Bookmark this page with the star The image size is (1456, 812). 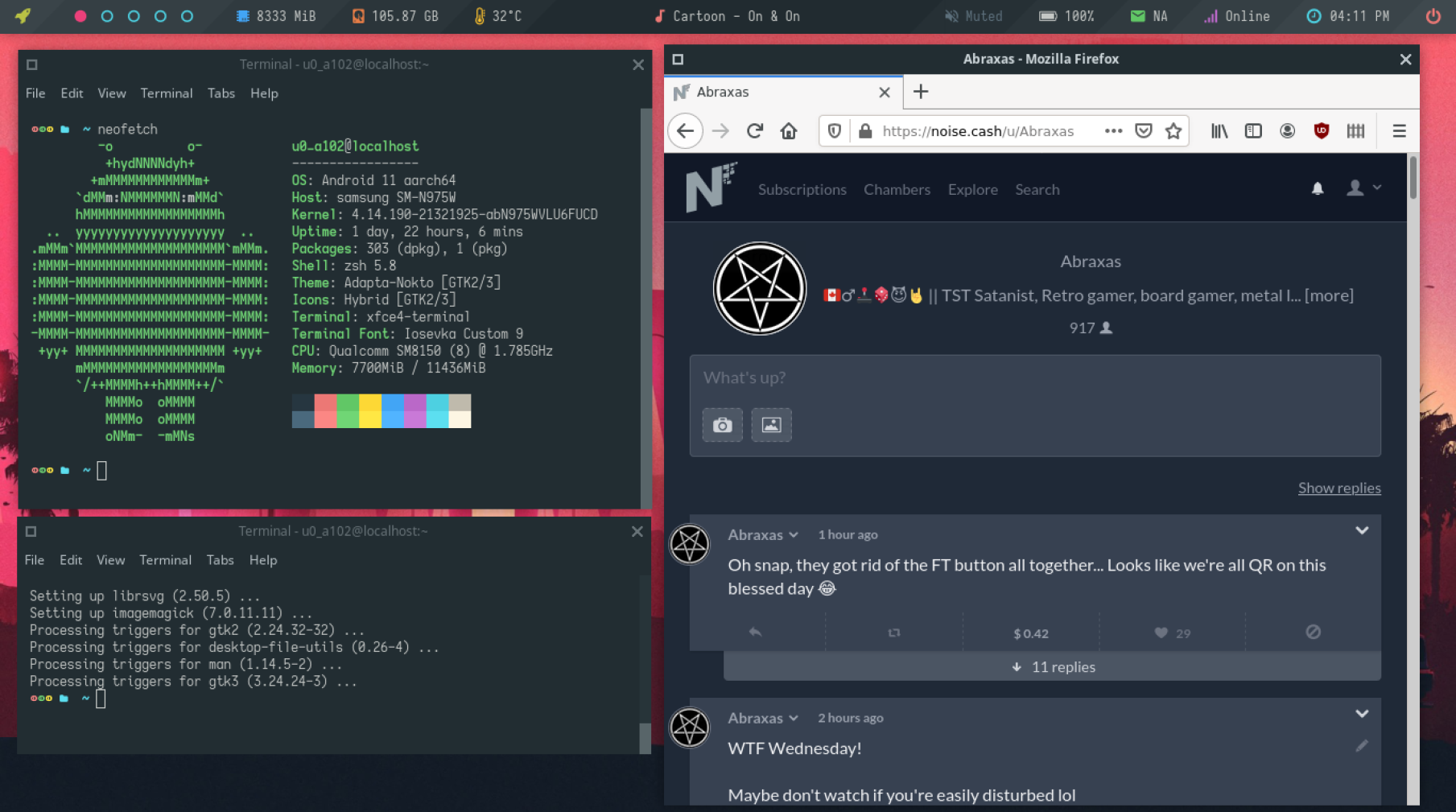[1173, 131]
